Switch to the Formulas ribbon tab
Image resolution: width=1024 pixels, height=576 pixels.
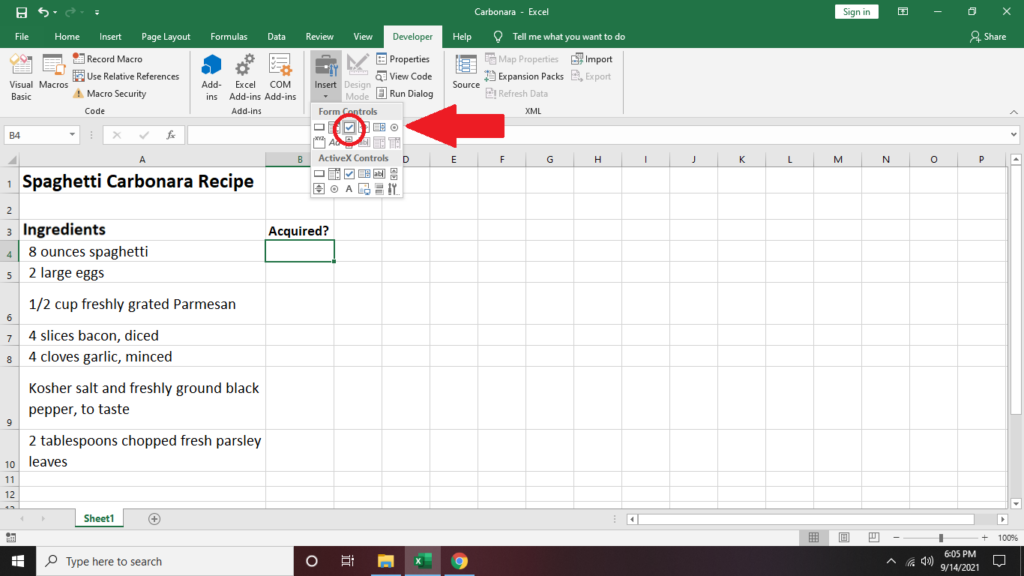pos(228,37)
